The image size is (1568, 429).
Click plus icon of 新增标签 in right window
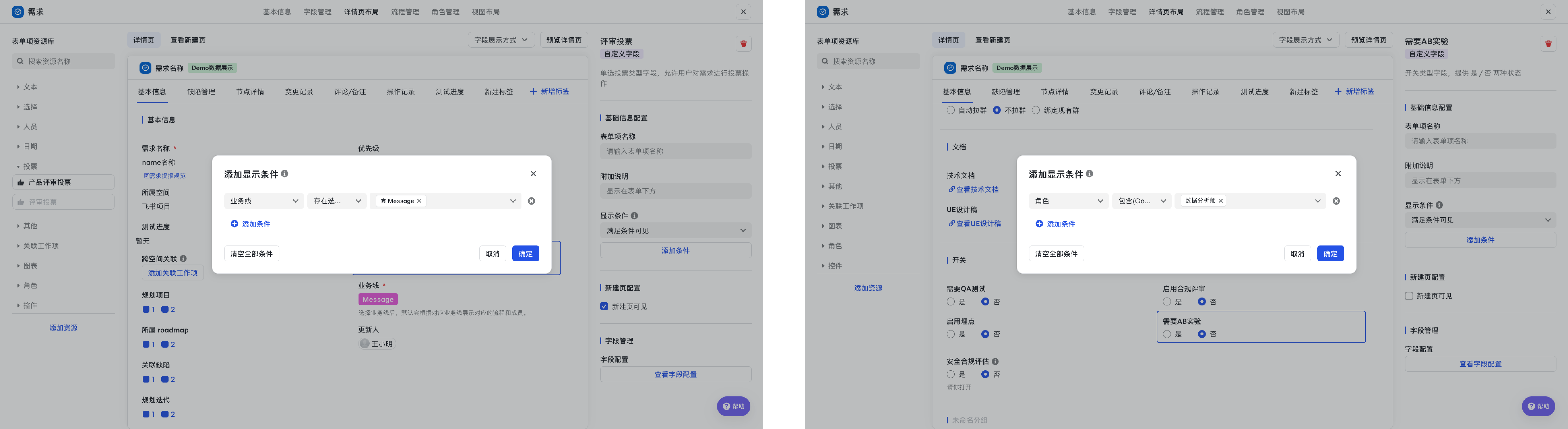click(1338, 91)
